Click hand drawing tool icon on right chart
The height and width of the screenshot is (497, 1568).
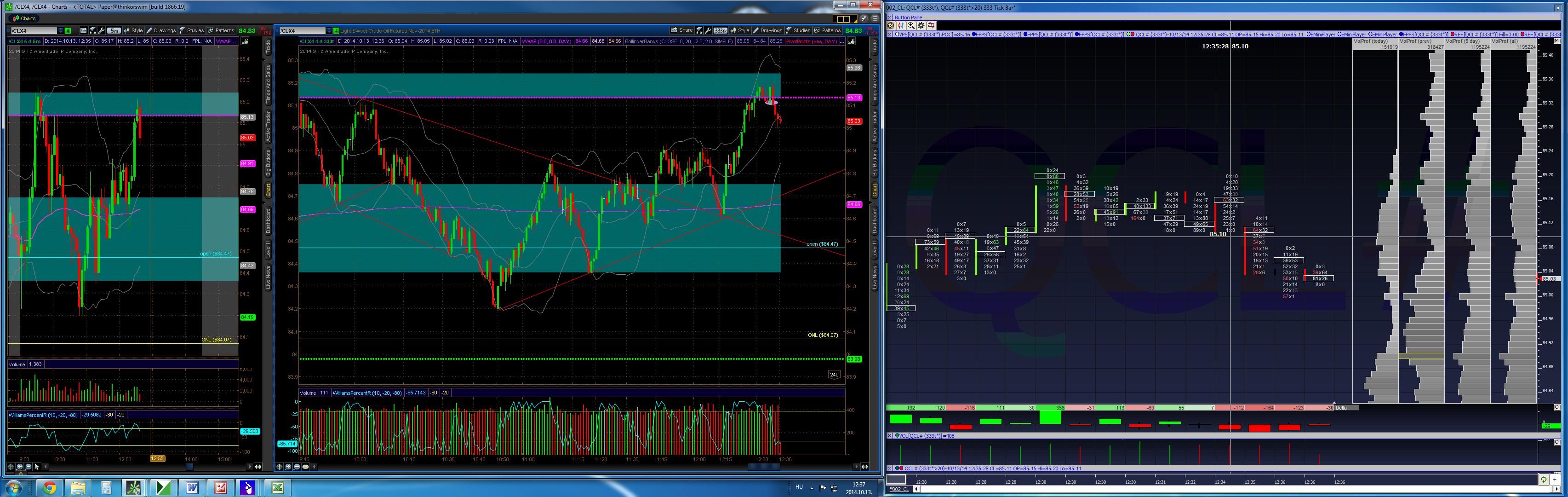[x=852, y=41]
